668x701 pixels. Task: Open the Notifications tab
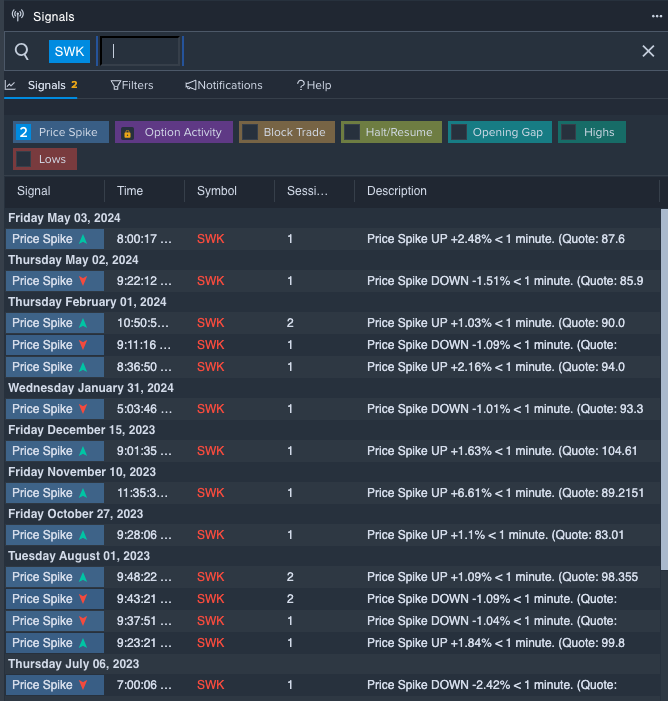(224, 85)
